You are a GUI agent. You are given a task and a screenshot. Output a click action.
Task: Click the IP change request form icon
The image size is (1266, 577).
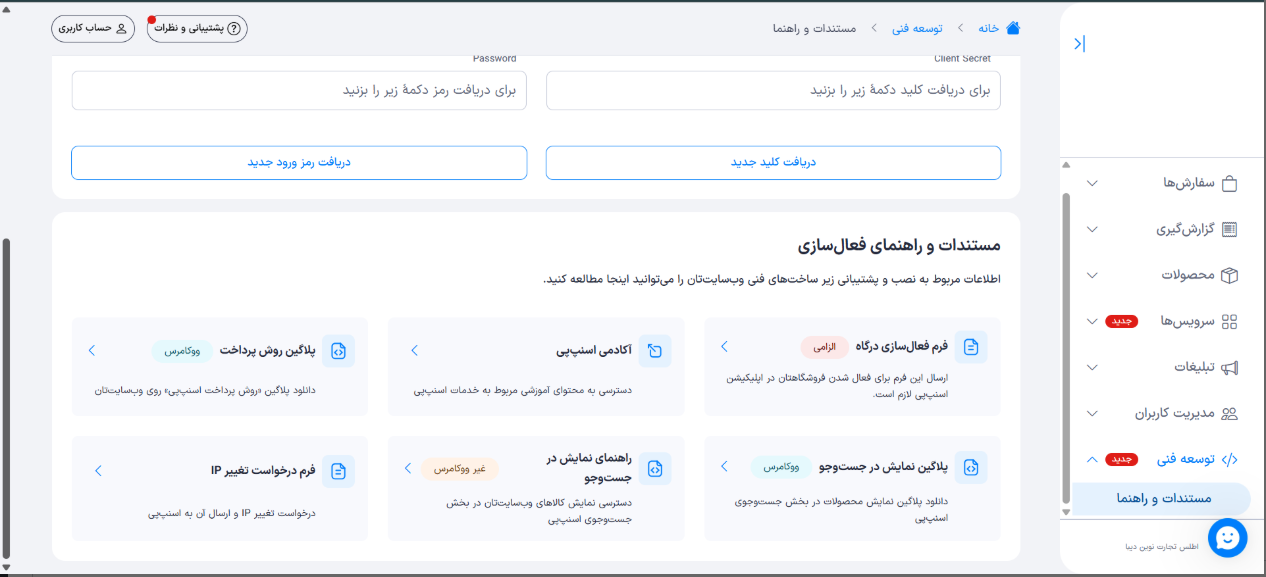coord(339,471)
